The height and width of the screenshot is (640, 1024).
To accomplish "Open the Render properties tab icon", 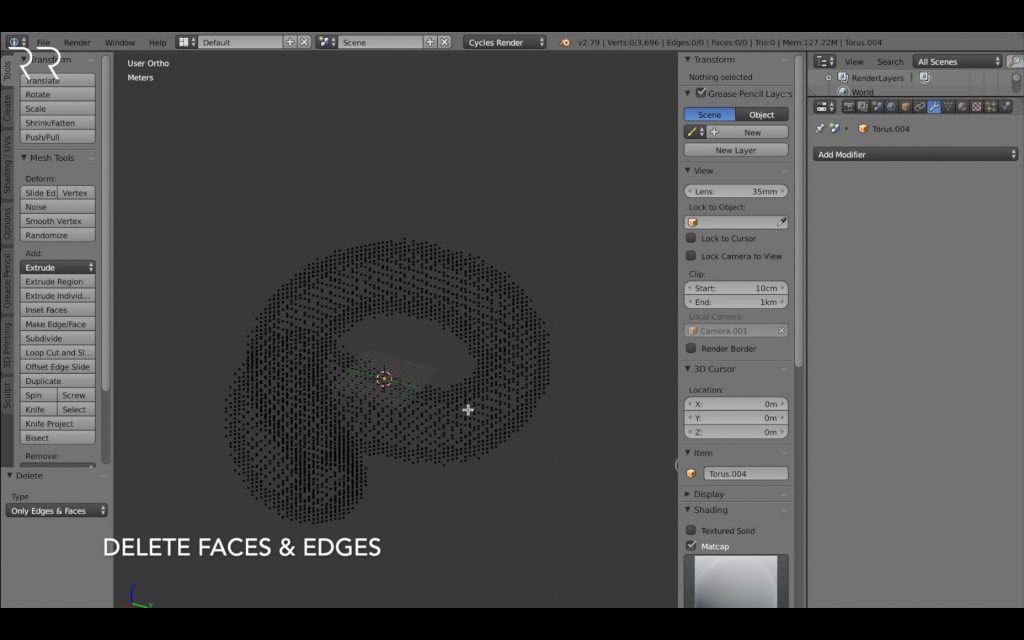I will tap(848, 106).
